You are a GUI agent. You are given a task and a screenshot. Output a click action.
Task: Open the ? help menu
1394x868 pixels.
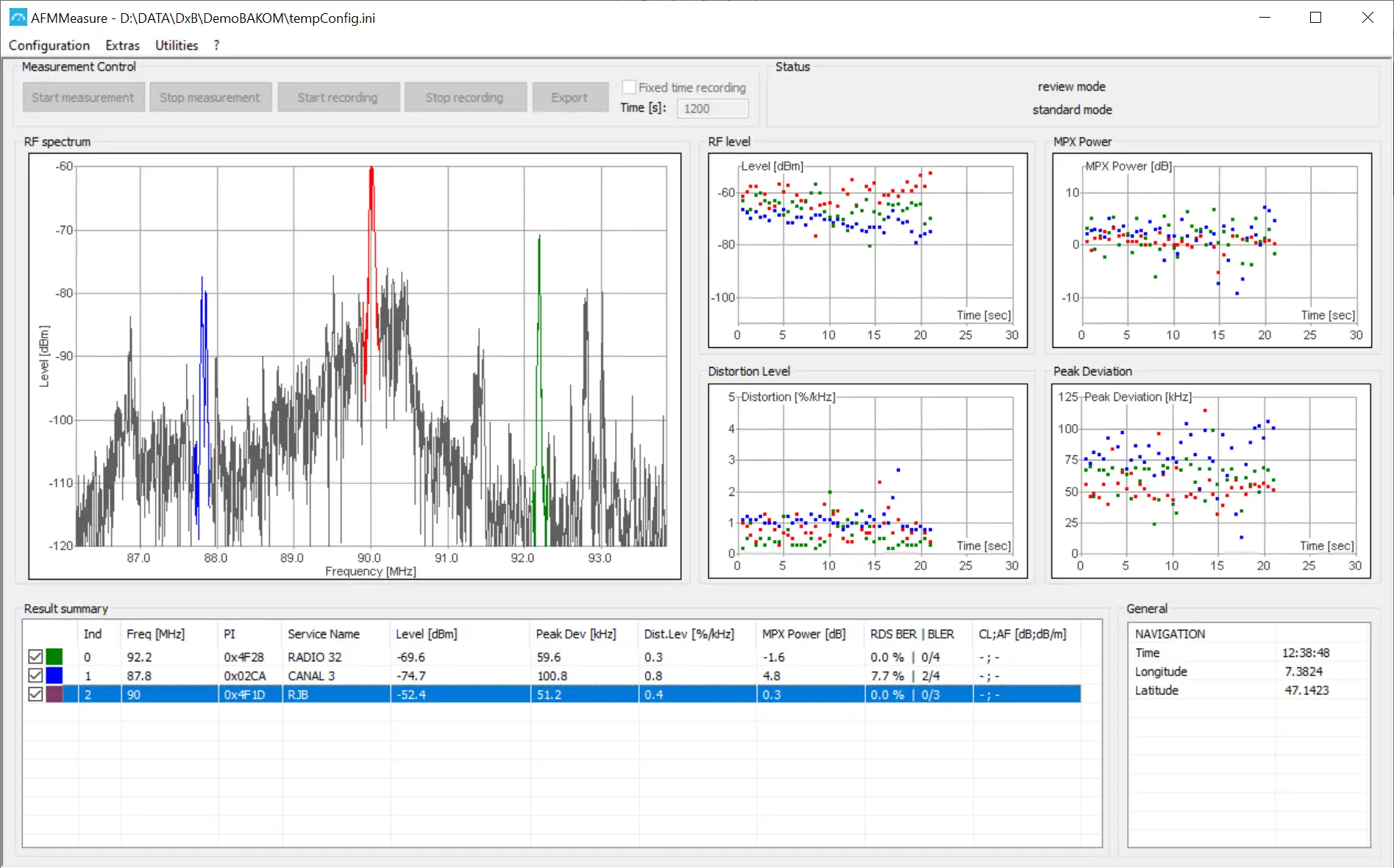pos(216,45)
